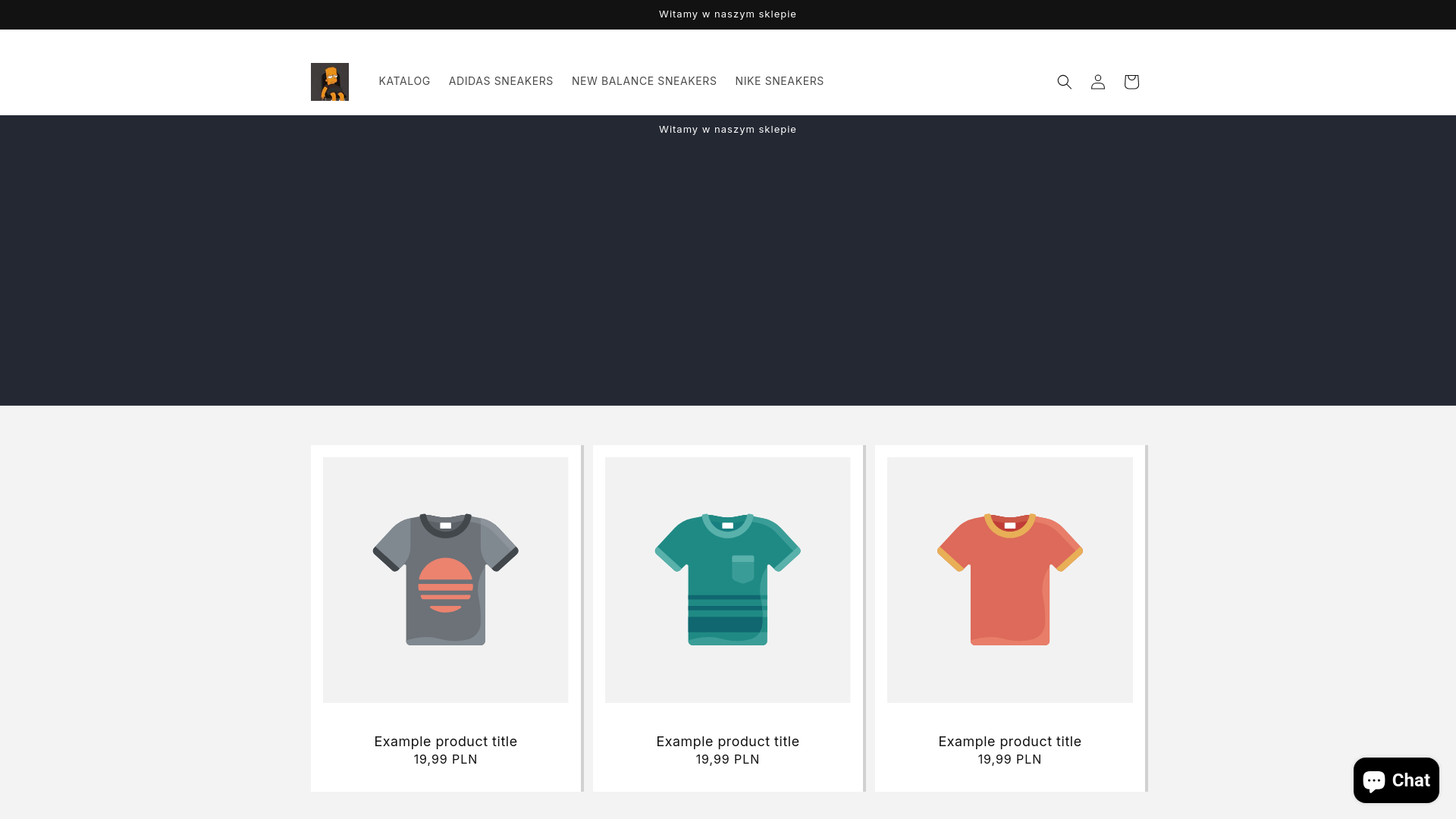This screenshot has width=1456, height=819.
Task: Click the 19,99 PLN price under gray t-shirt
Action: pyautogui.click(x=445, y=759)
